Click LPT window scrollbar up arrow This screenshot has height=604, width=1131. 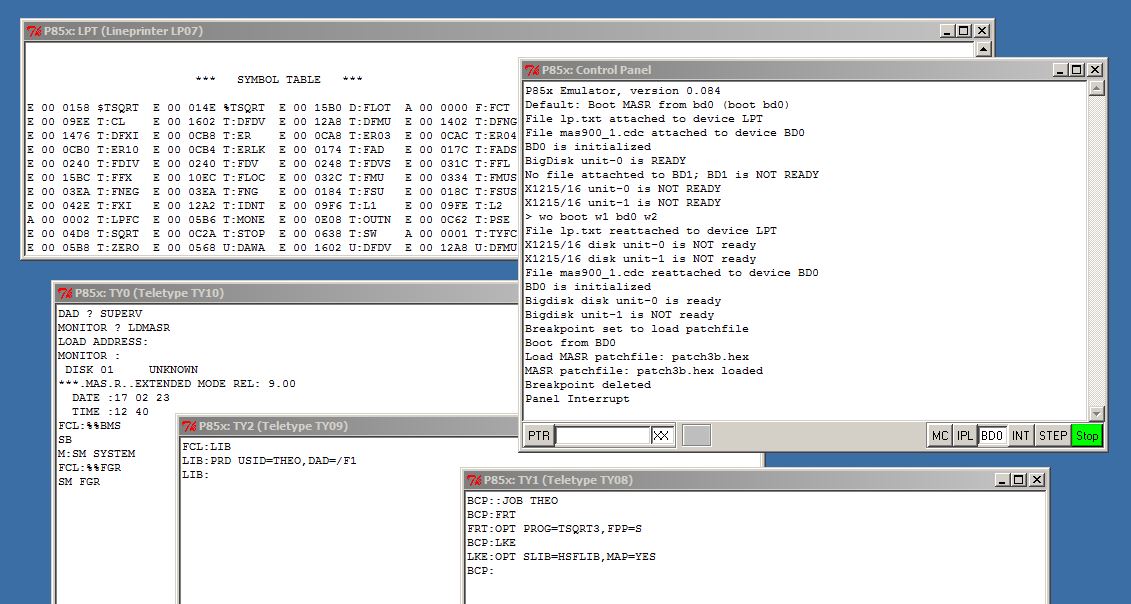(983, 49)
